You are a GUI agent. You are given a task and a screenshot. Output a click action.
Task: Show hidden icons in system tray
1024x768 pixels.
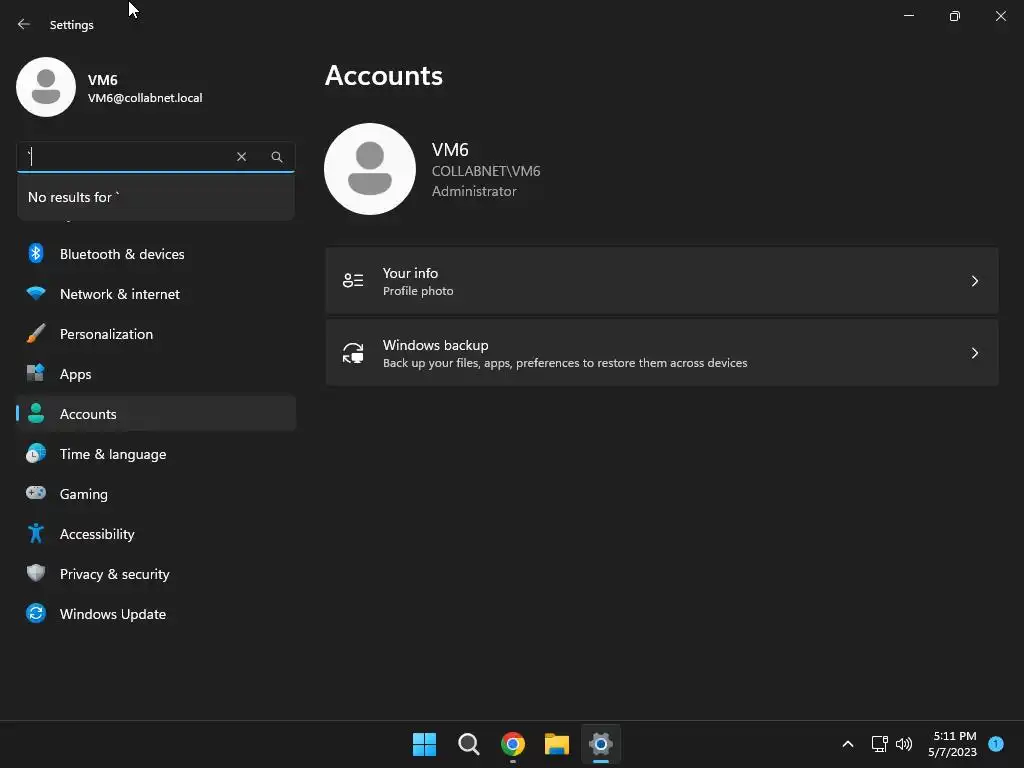tap(848, 744)
